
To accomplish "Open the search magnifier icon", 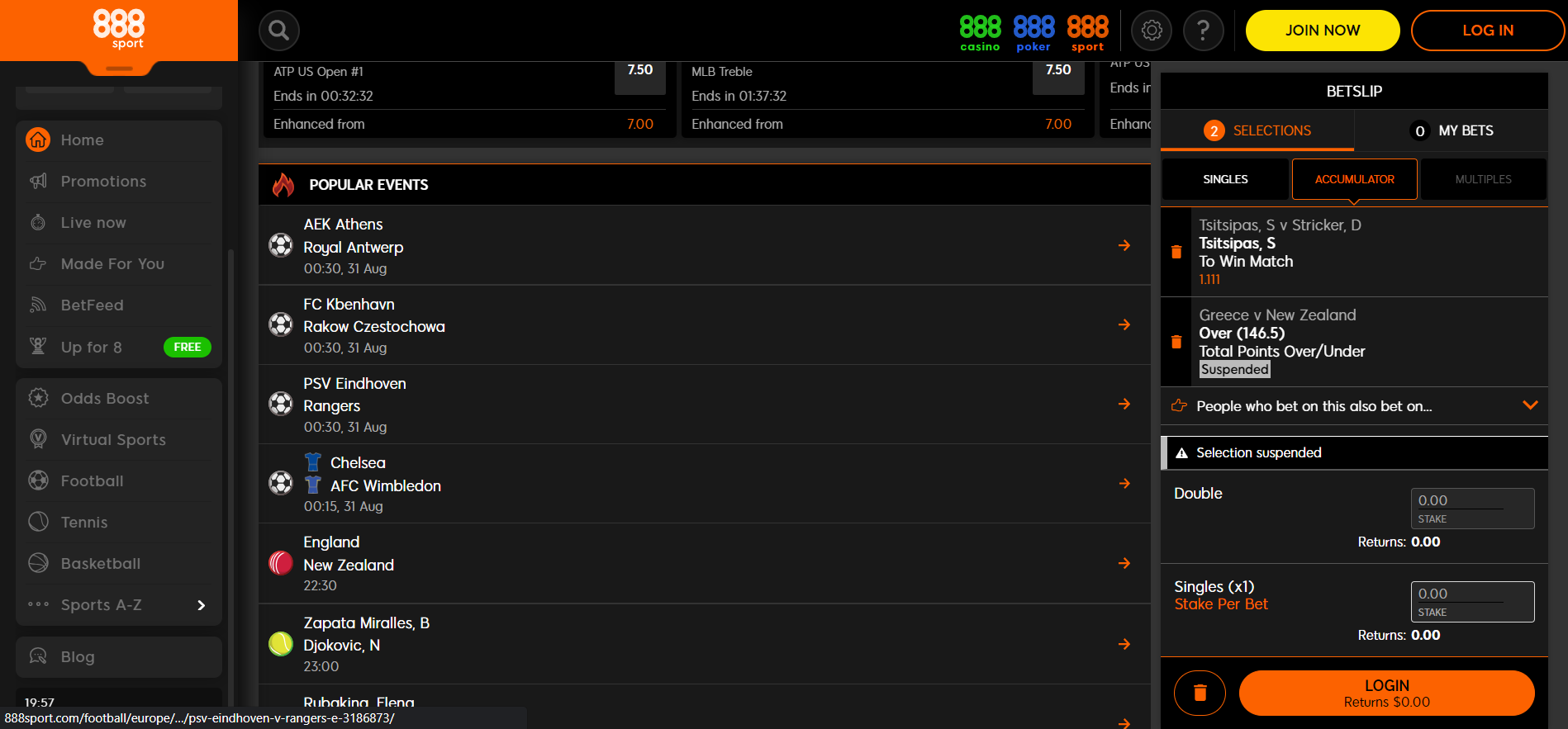I will (279, 31).
